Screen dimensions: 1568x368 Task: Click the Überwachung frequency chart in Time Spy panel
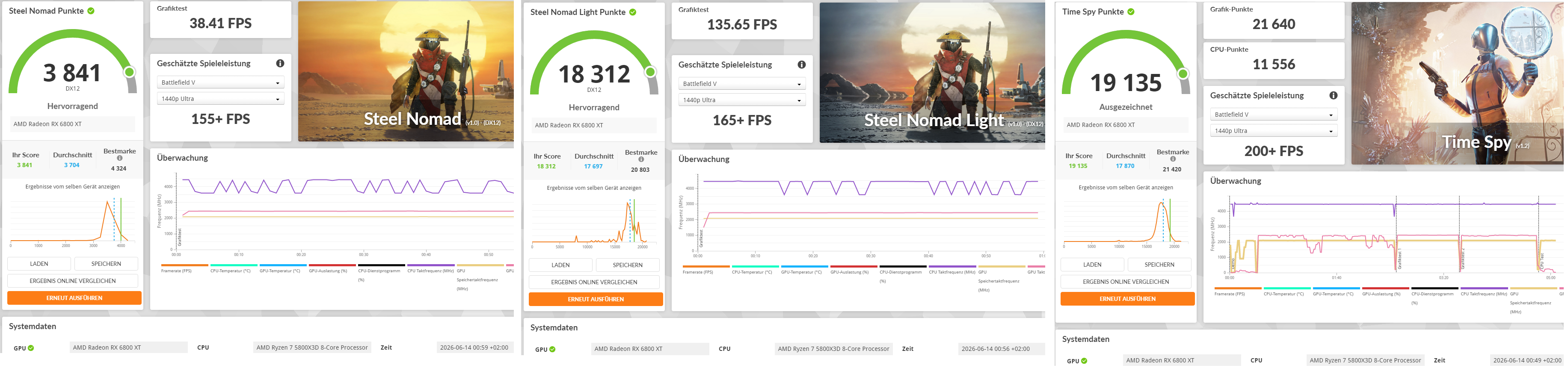[1385, 237]
